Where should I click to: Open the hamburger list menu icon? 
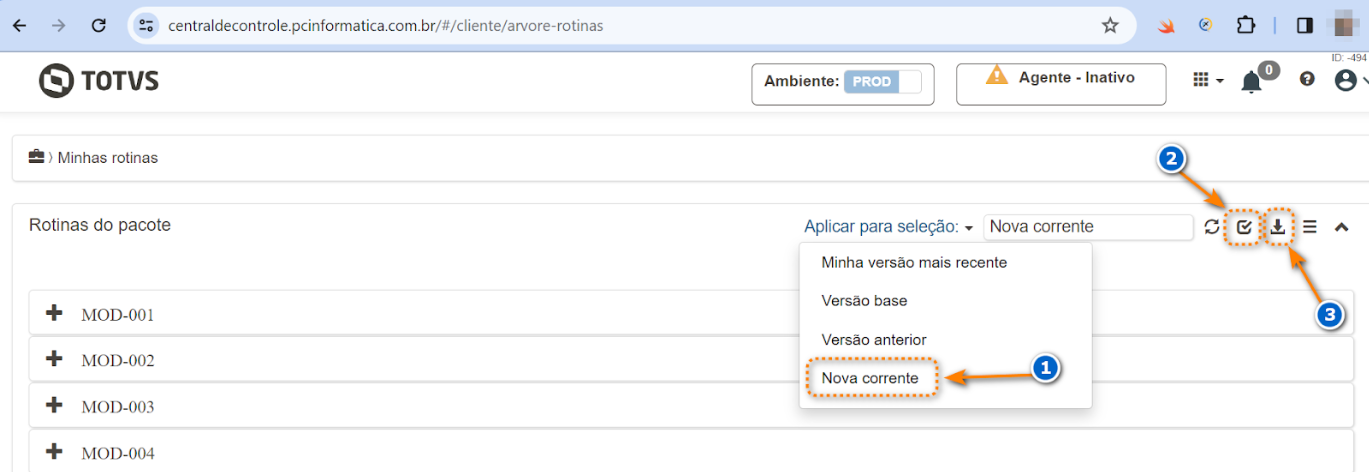coord(1310,227)
